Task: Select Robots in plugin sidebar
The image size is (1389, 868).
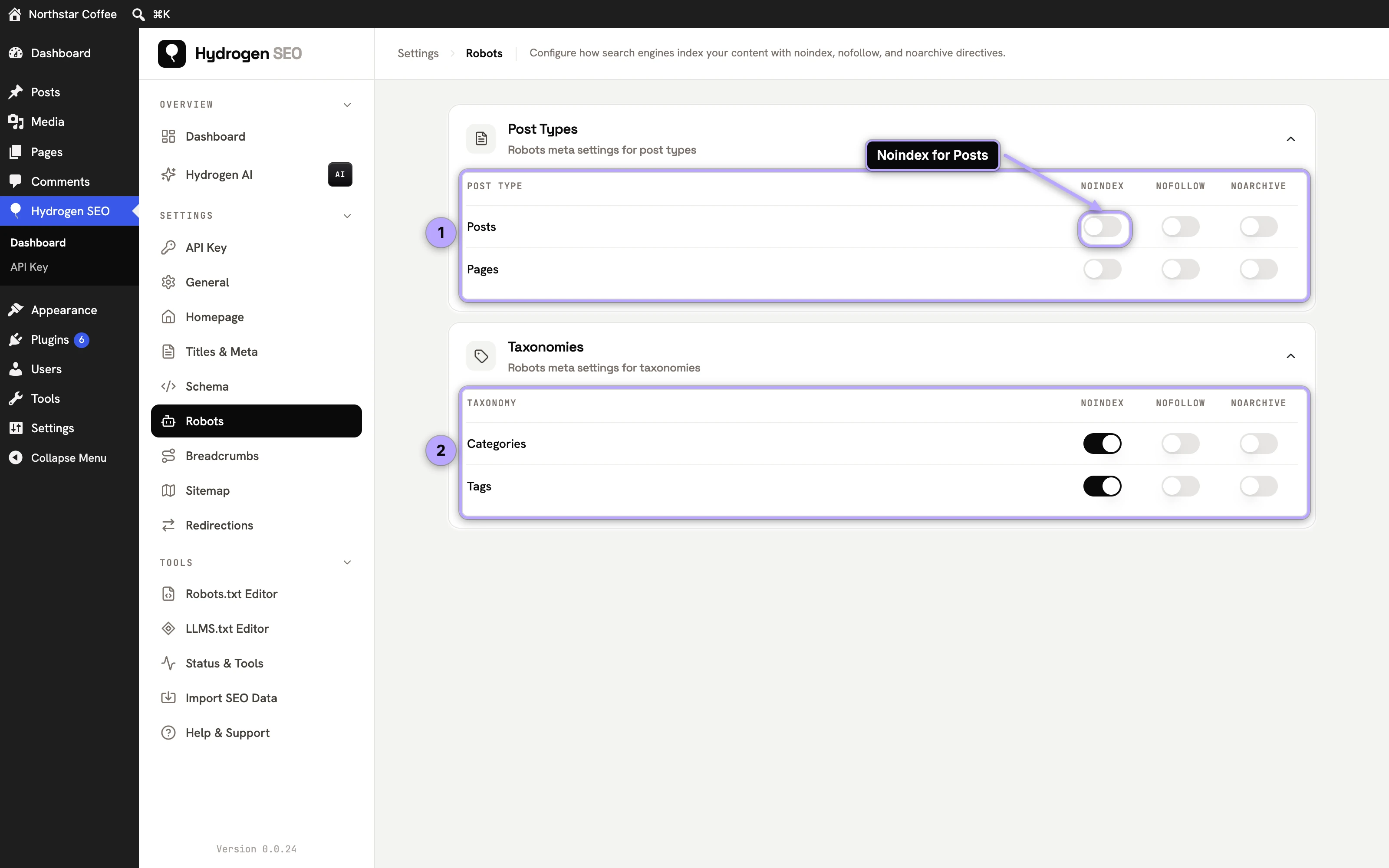Action: tap(256, 421)
